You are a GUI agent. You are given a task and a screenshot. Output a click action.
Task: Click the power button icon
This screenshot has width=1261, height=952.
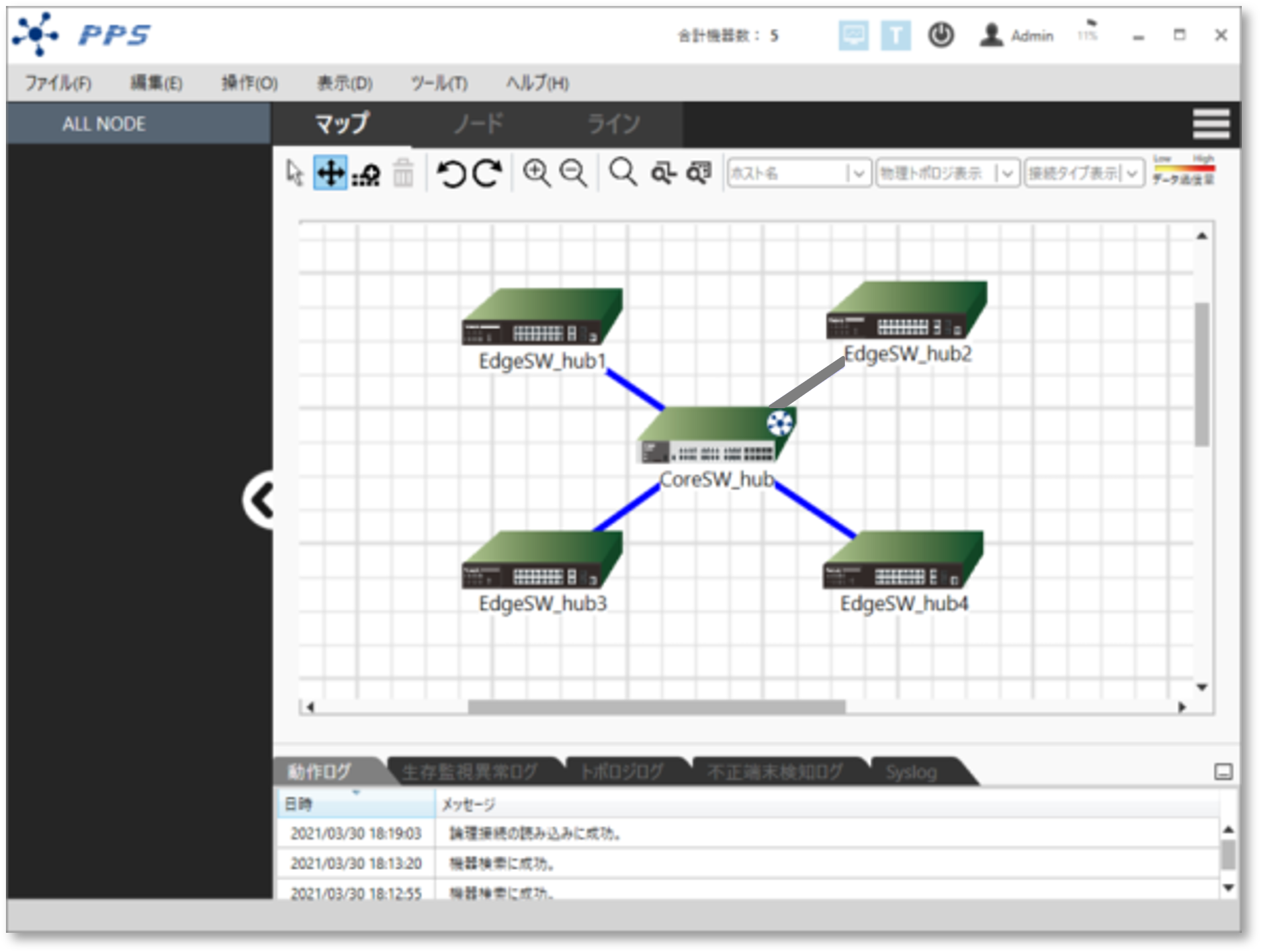pos(941,35)
